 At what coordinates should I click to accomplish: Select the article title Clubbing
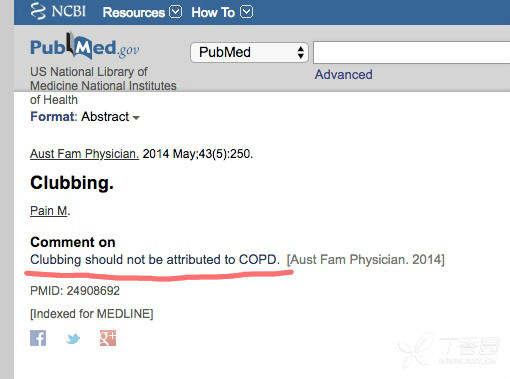tap(72, 183)
